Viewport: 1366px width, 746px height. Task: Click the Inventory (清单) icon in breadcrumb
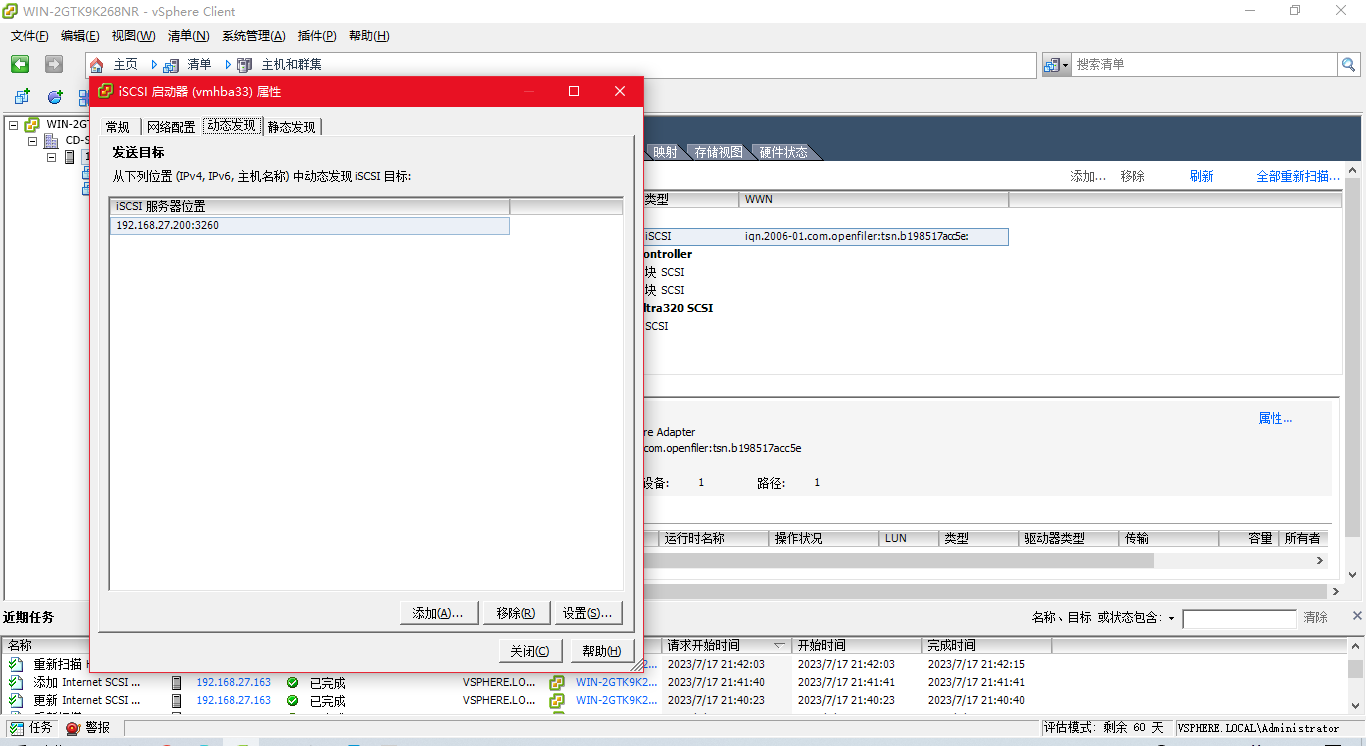point(171,64)
